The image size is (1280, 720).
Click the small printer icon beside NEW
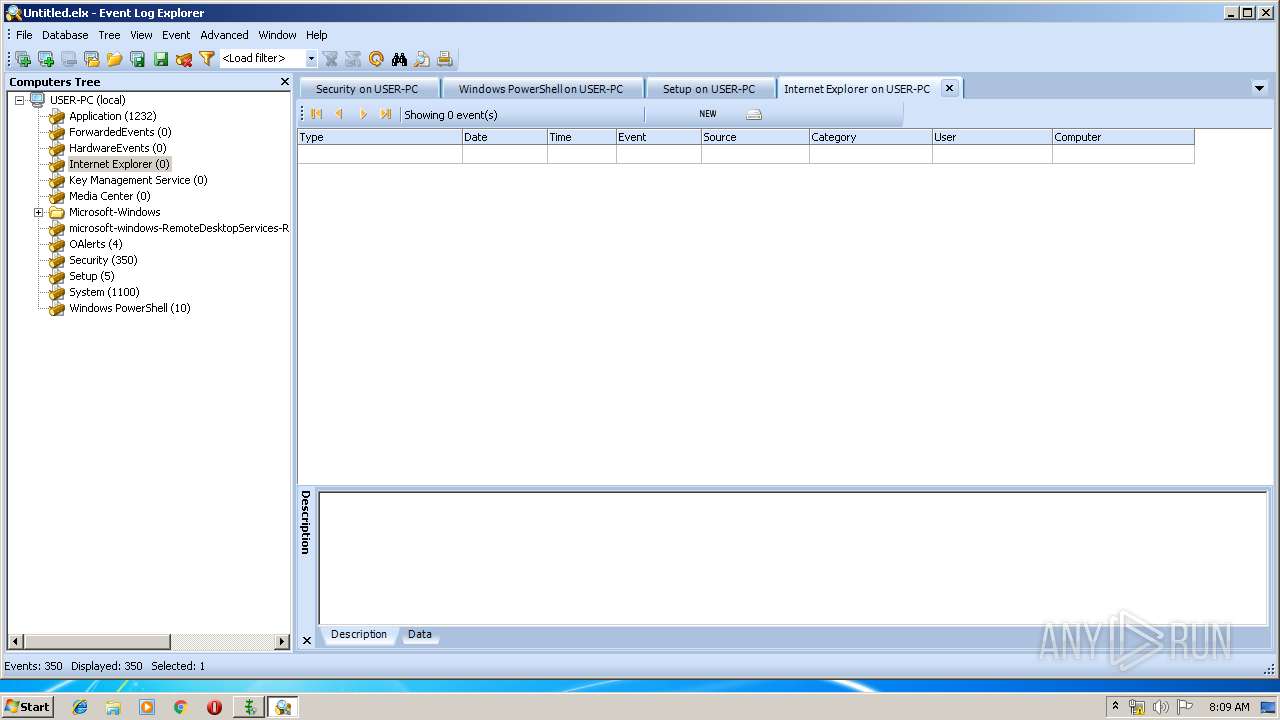tap(754, 115)
